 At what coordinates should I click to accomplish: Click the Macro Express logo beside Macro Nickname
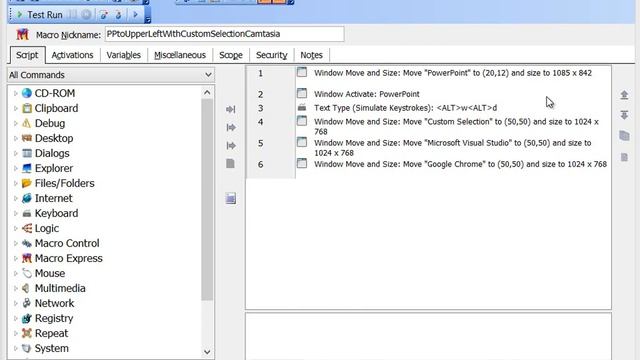click(22, 34)
